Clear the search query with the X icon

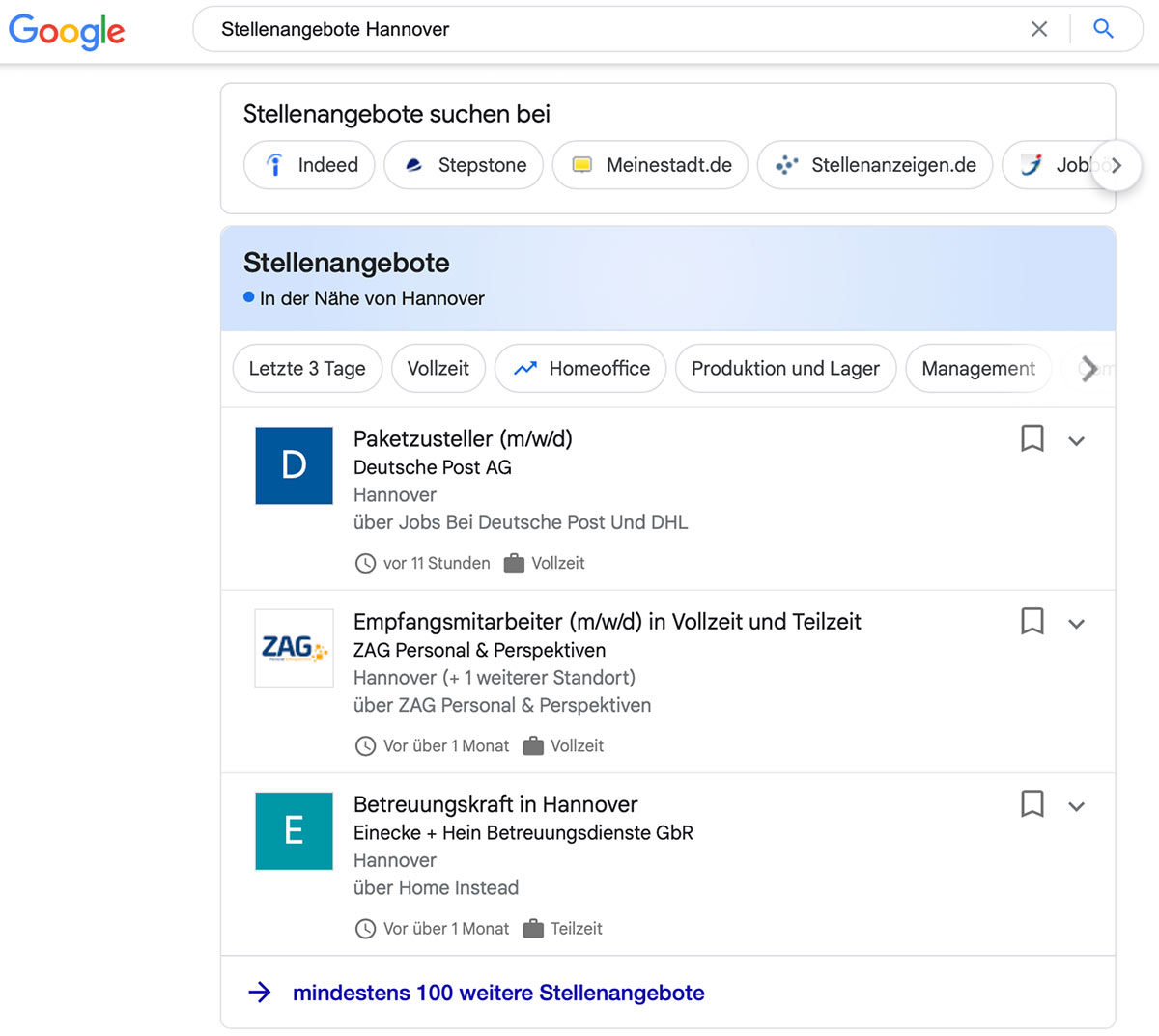point(1039,29)
